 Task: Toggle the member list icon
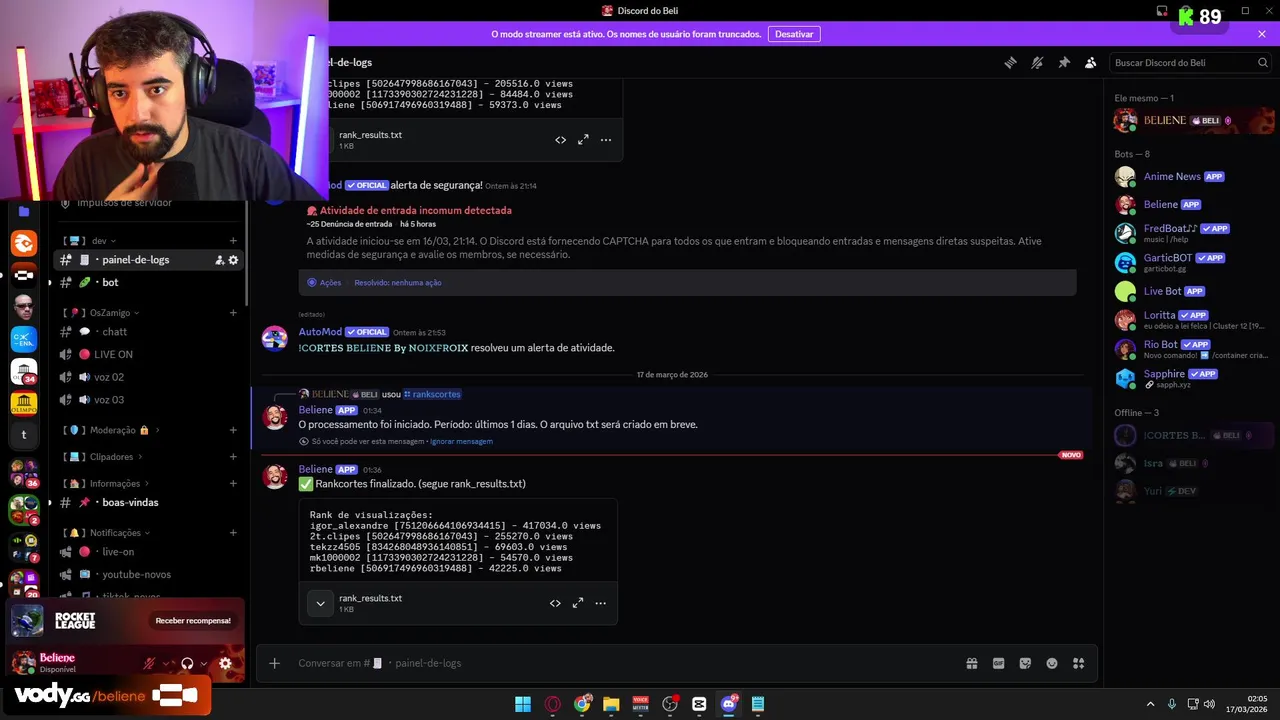point(1091,62)
